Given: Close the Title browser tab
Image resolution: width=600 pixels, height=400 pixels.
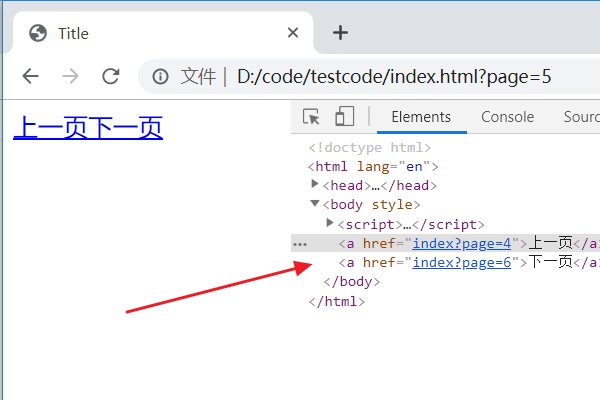Looking at the screenshot, I should click(x=293, y=33).
